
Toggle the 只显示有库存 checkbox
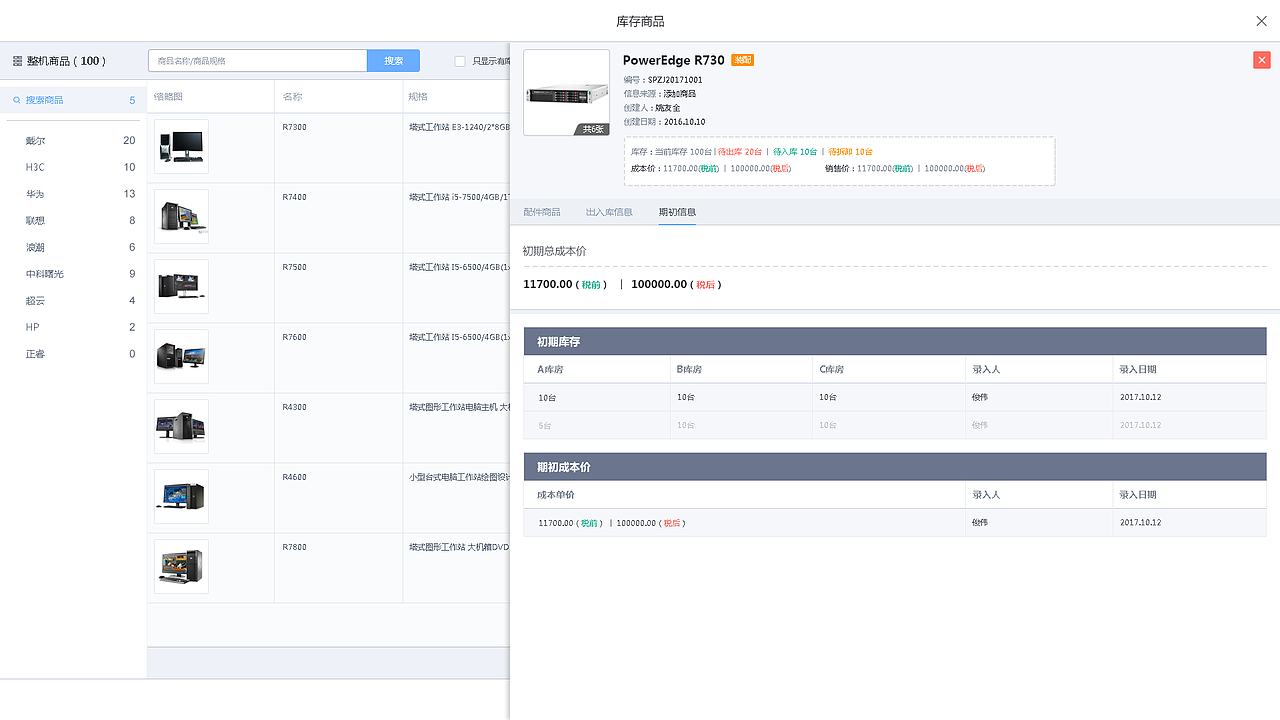460,61
